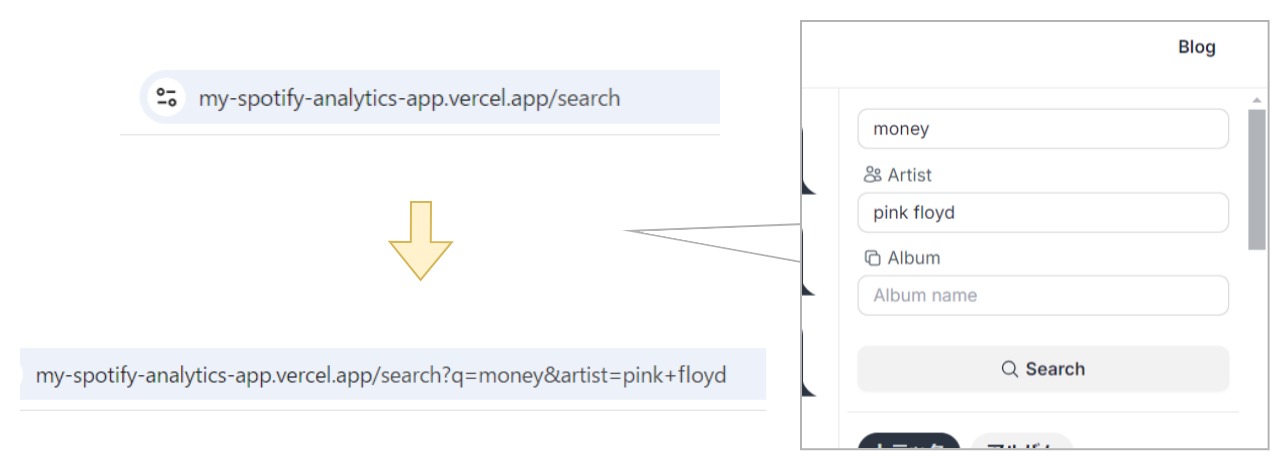Focus the Artist field containing 'pink floyd'

(x=1042, y=212)
